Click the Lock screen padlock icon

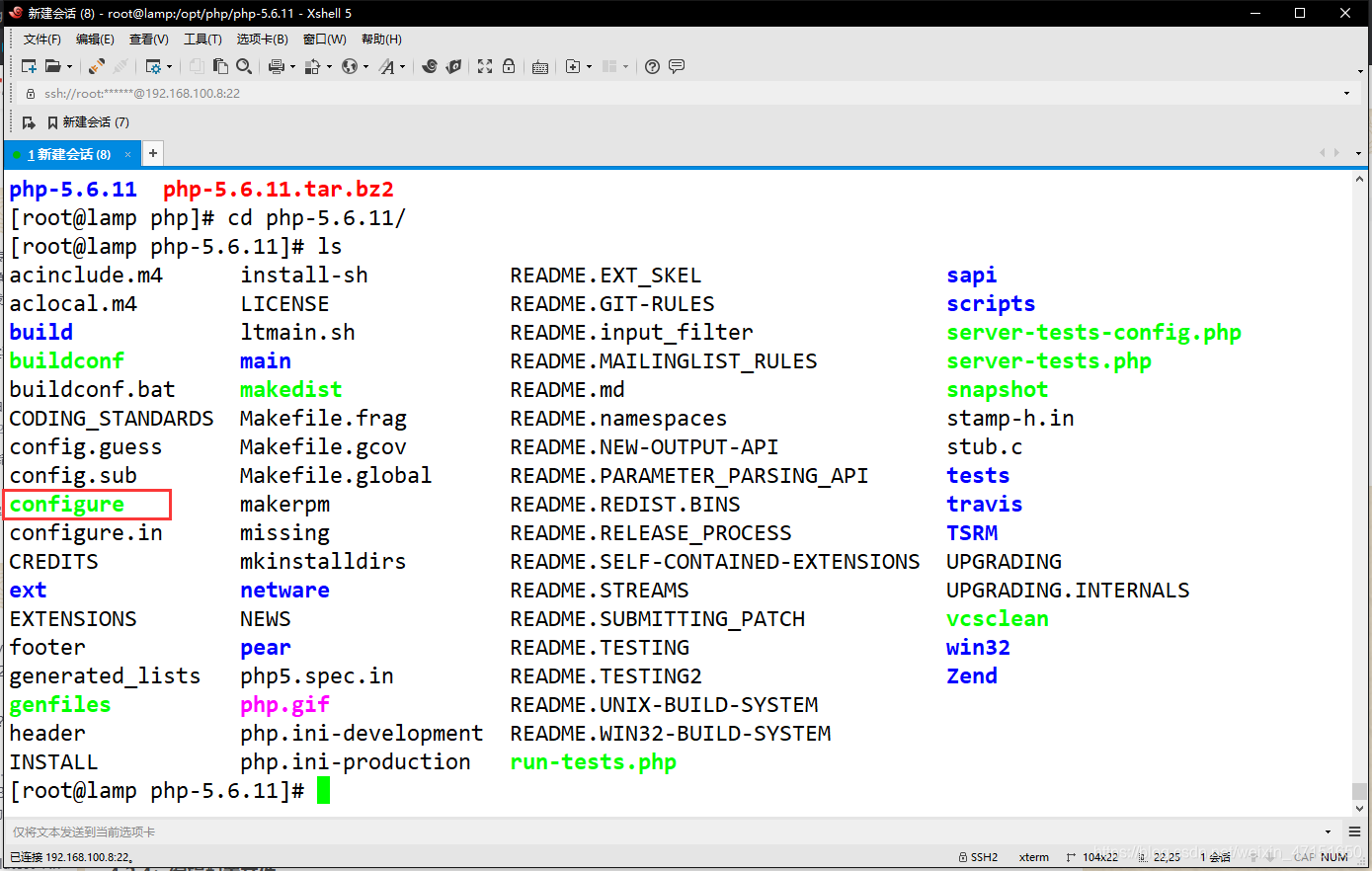pyautogui.click(x=509, y=66)
